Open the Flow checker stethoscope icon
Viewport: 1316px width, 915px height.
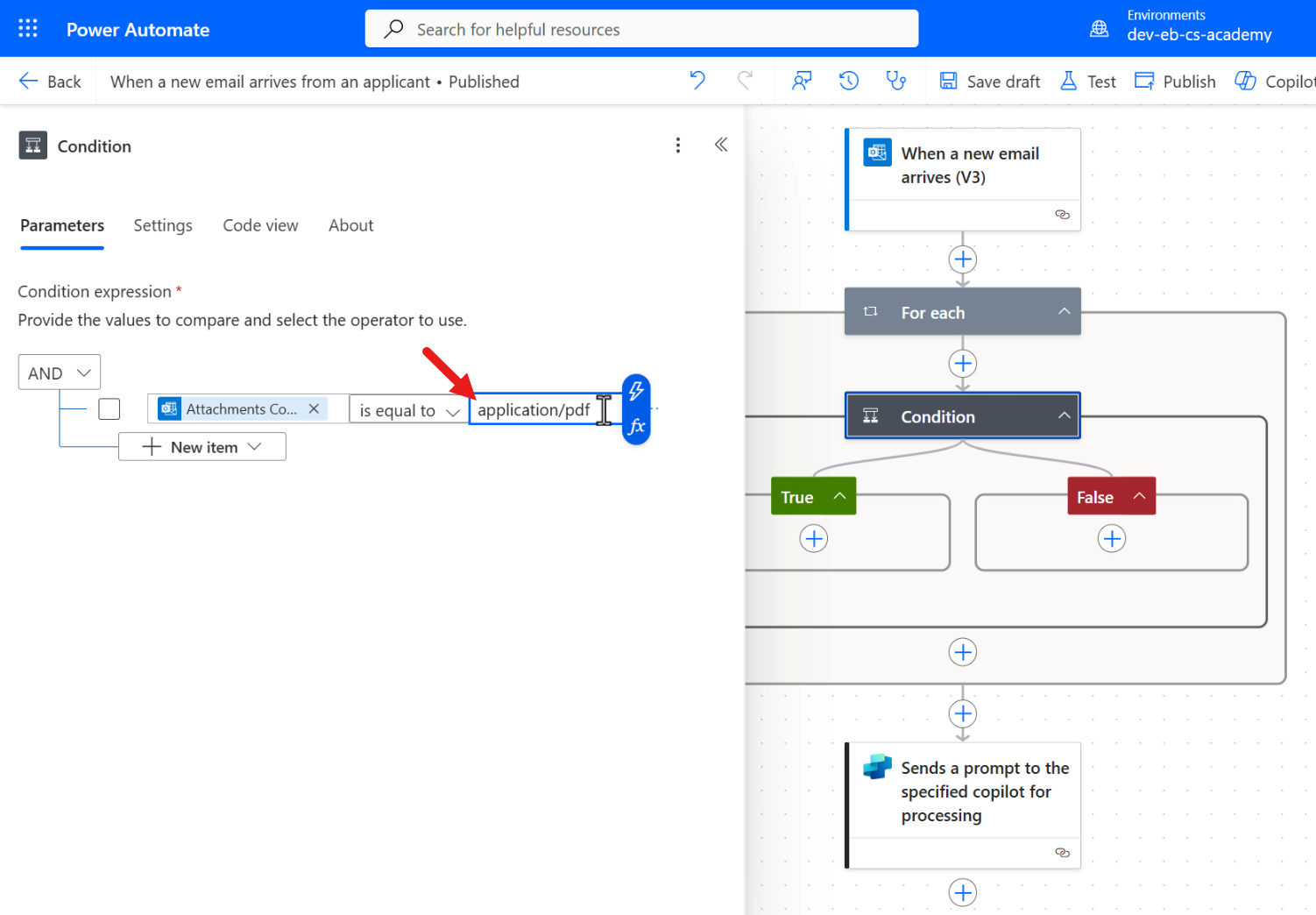[x=895, y=81]
